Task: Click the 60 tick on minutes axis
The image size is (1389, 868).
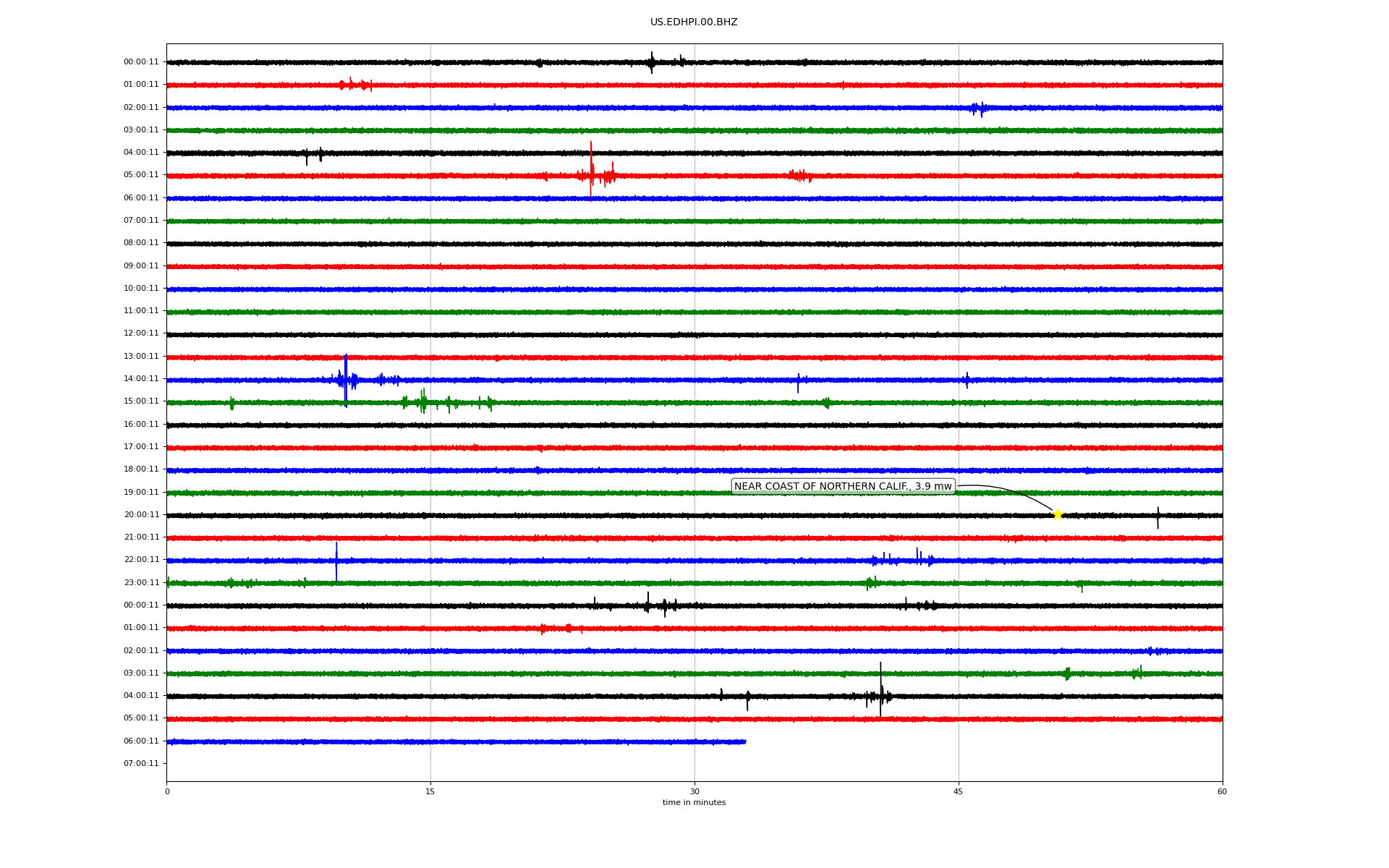Action: 1222,792
